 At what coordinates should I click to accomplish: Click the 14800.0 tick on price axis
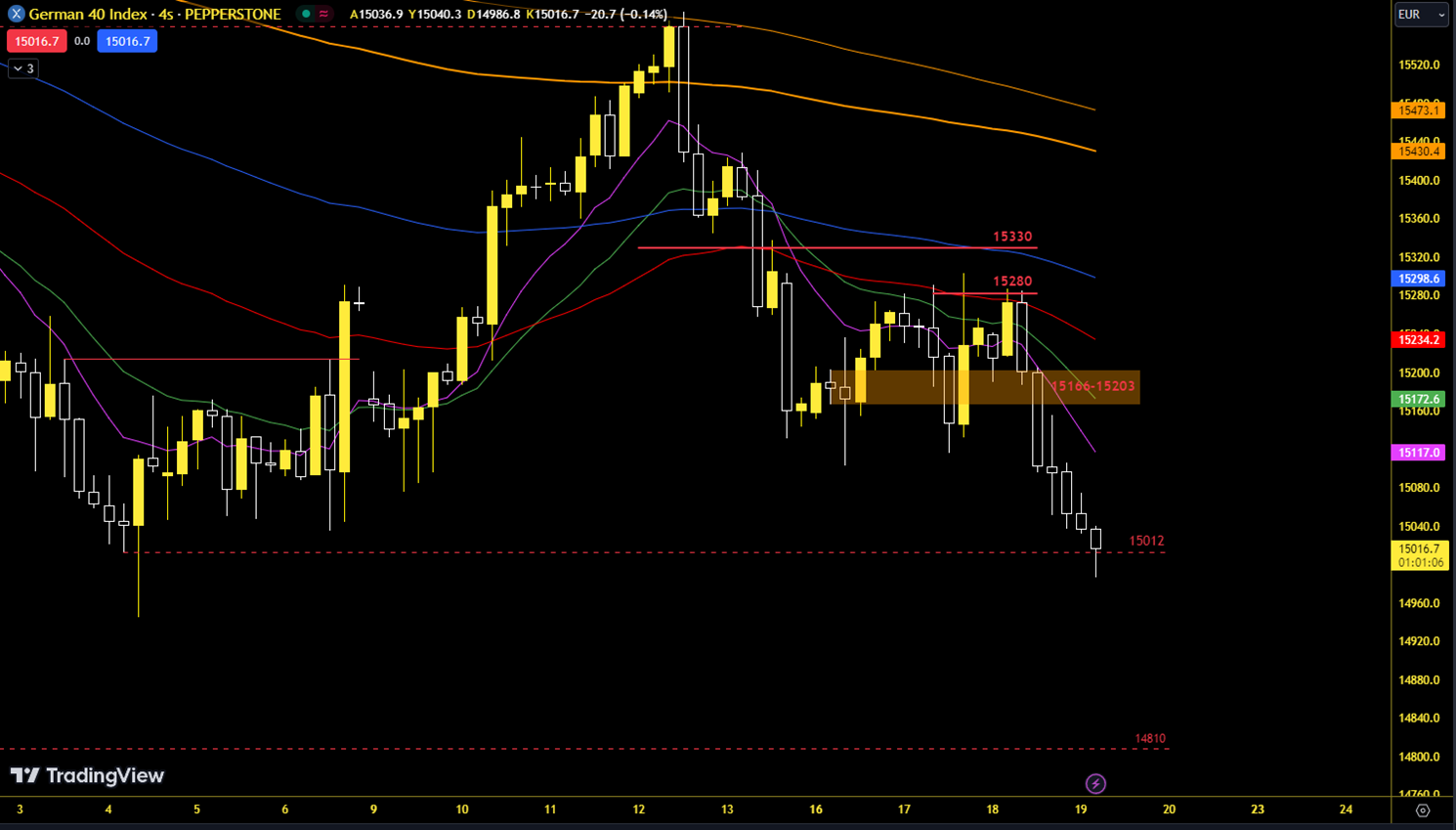coord(1419,757)
